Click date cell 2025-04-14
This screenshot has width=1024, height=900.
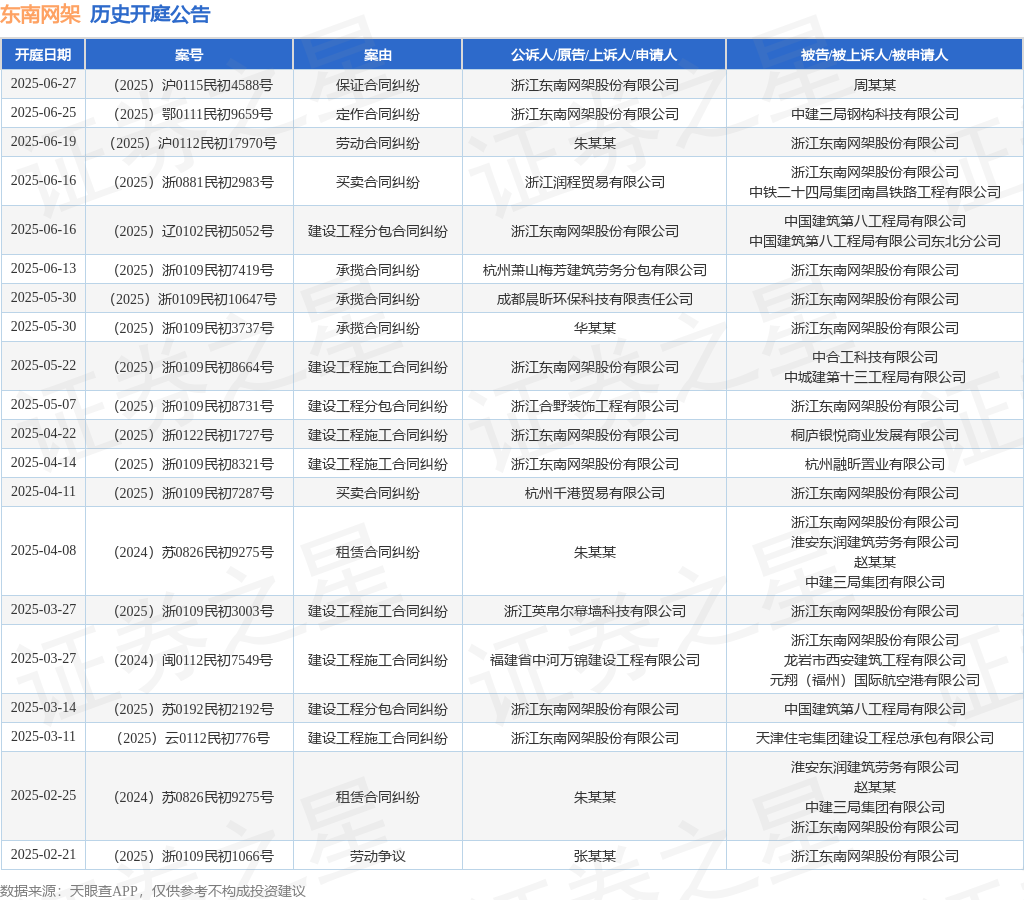tap(43, 462)
